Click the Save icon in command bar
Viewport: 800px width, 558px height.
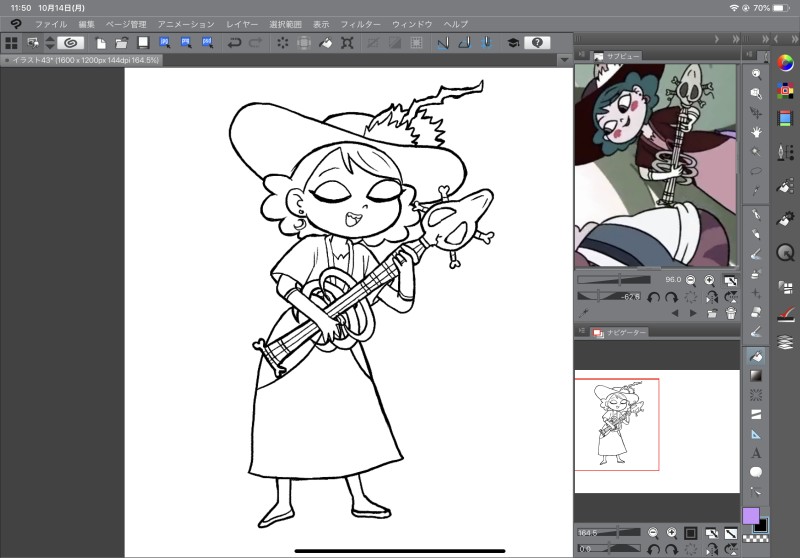tap(143, 43)
